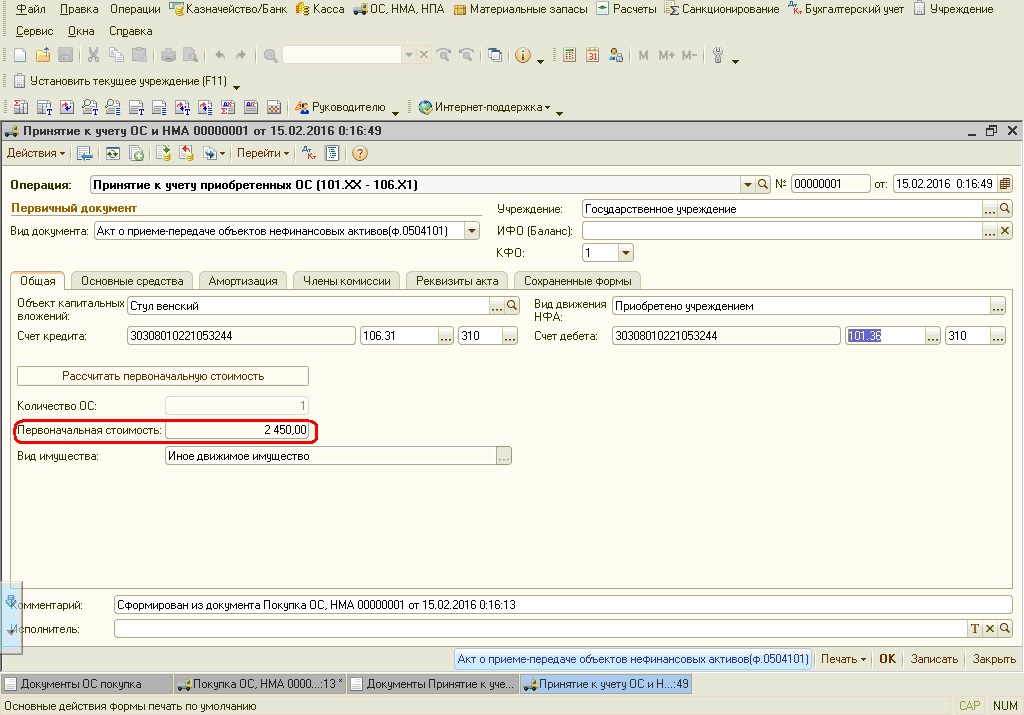Click the T button in Исполнитель field

tap(974, 629)
